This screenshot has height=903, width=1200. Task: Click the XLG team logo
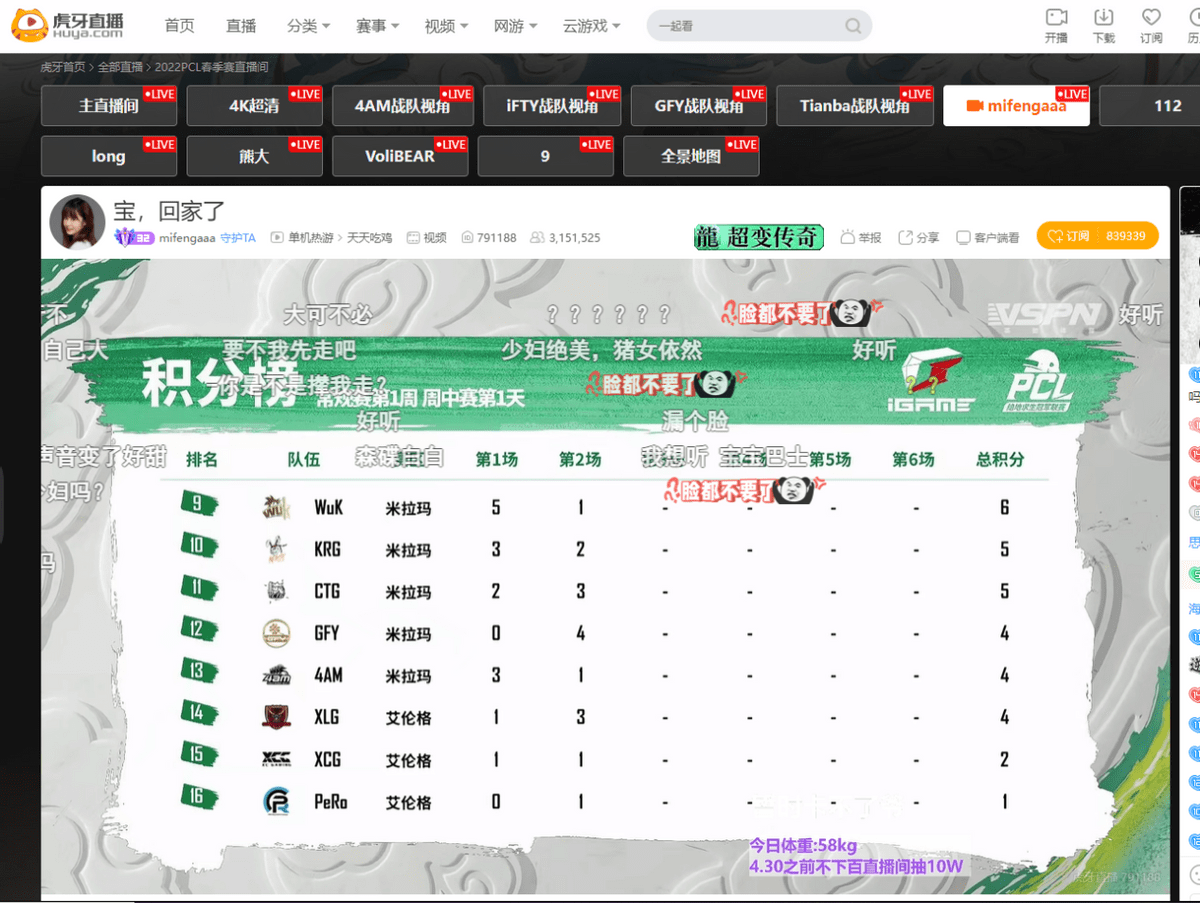276,717
